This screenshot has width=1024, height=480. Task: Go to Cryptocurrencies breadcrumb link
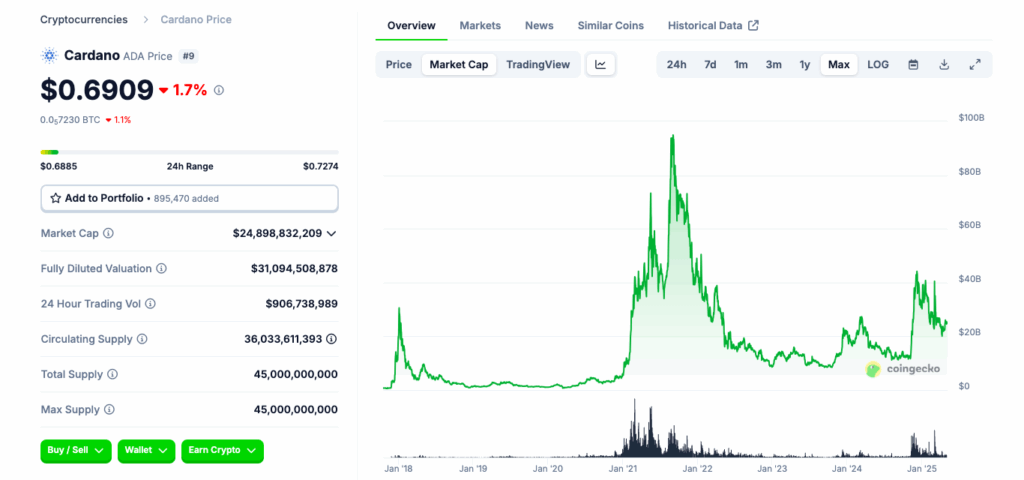point(84,20)
